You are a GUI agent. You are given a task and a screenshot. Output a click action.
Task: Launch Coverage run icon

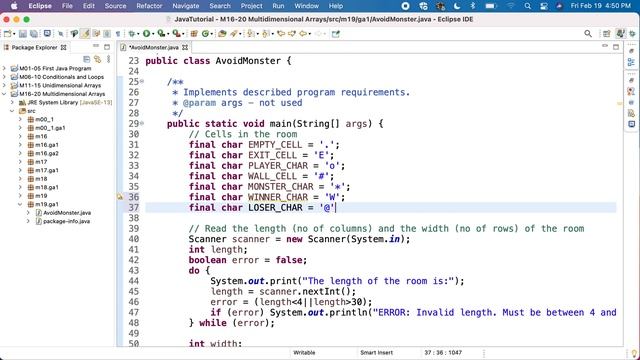(x=161, y=34)
